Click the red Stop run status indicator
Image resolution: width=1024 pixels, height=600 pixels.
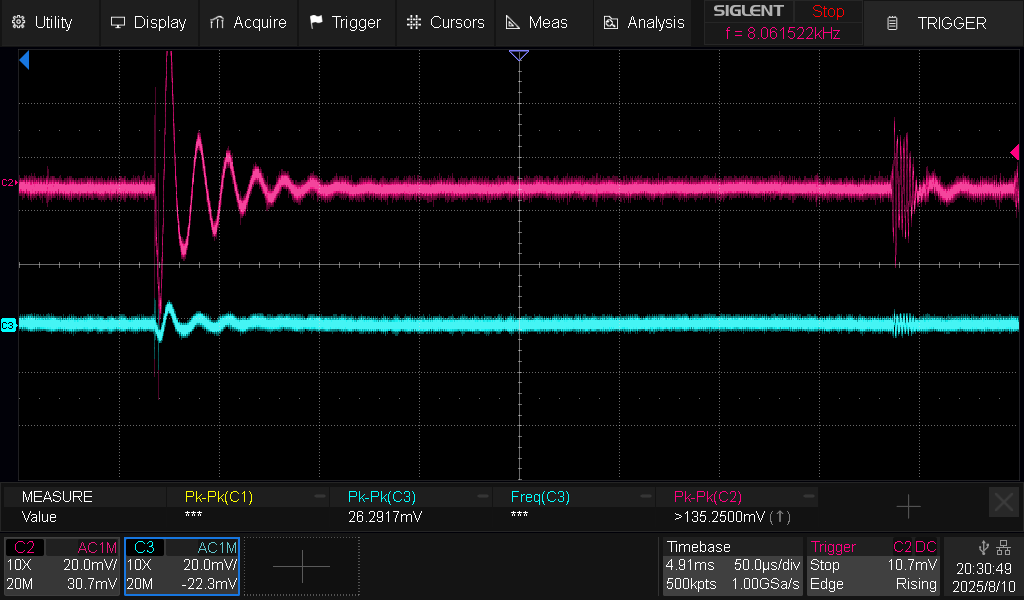(x=827, y=12)
